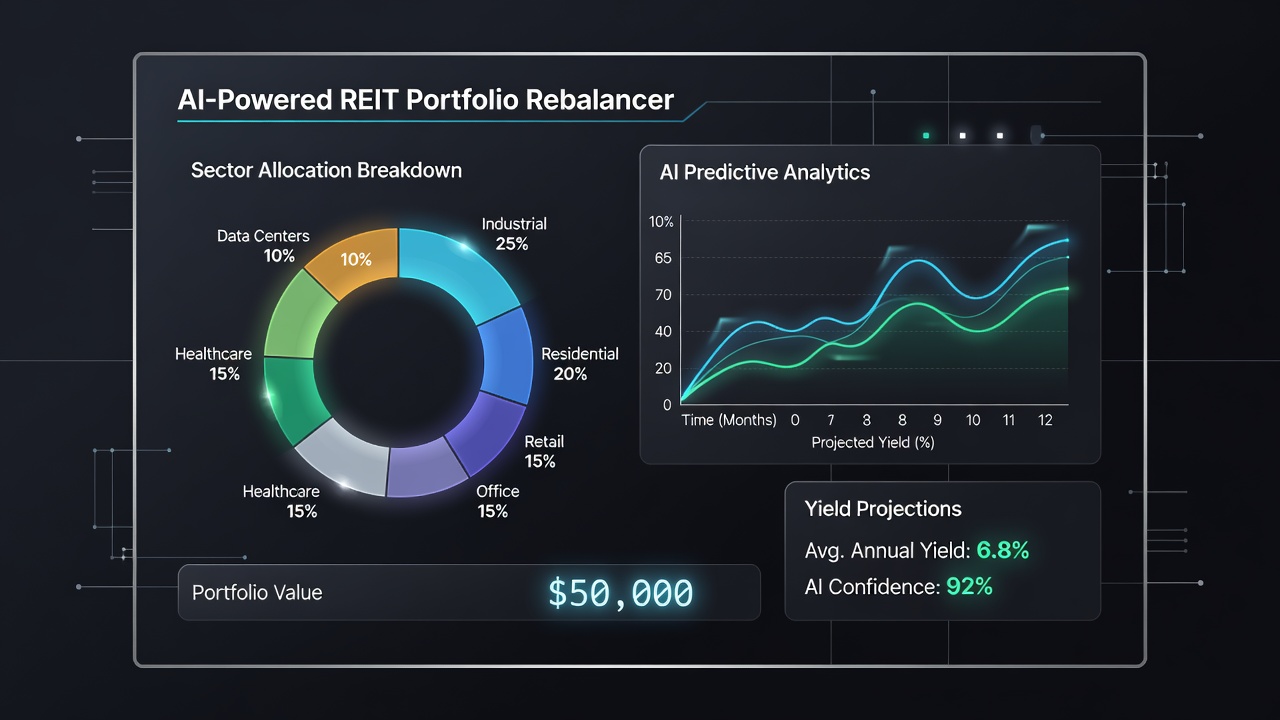This screenshot has width=1280, height=720.
Task: Click the AI Confidence 92% value
Action: pyautogui.click(x=969, y=587)
